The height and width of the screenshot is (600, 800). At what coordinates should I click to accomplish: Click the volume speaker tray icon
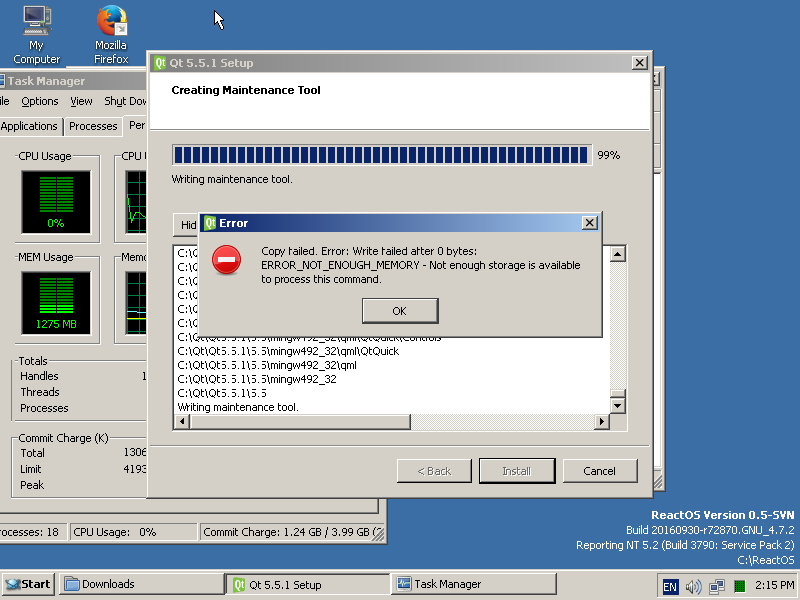pyautogui.click(x=693, y=586)
